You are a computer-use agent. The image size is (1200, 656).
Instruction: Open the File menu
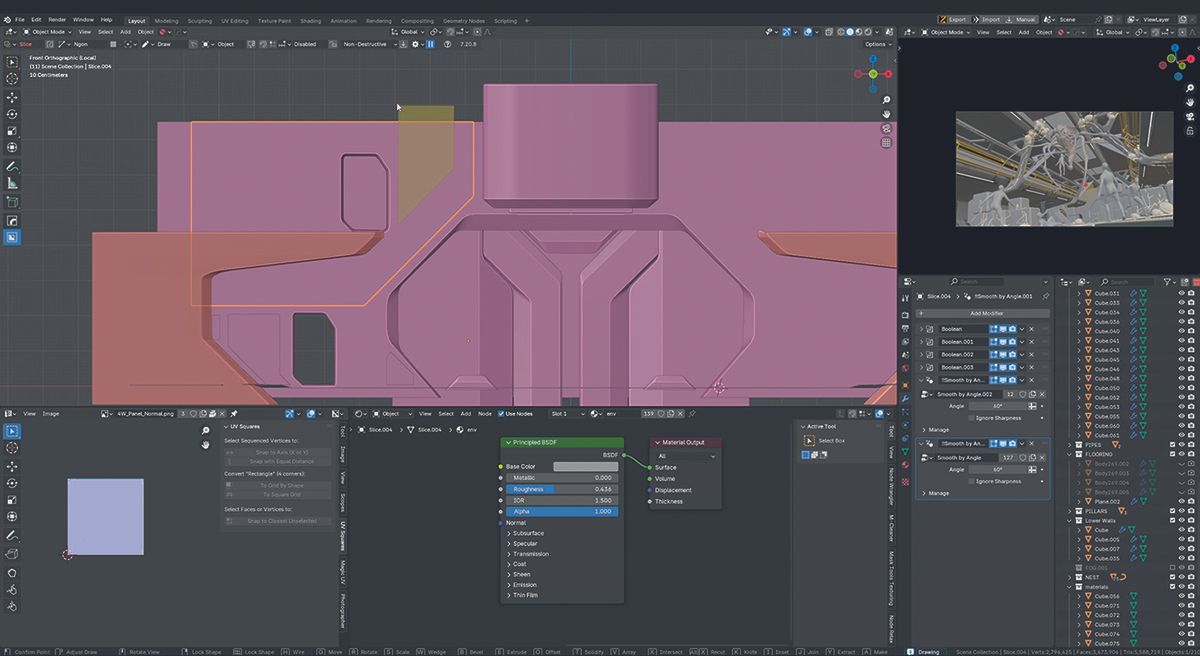coord(20,19)
